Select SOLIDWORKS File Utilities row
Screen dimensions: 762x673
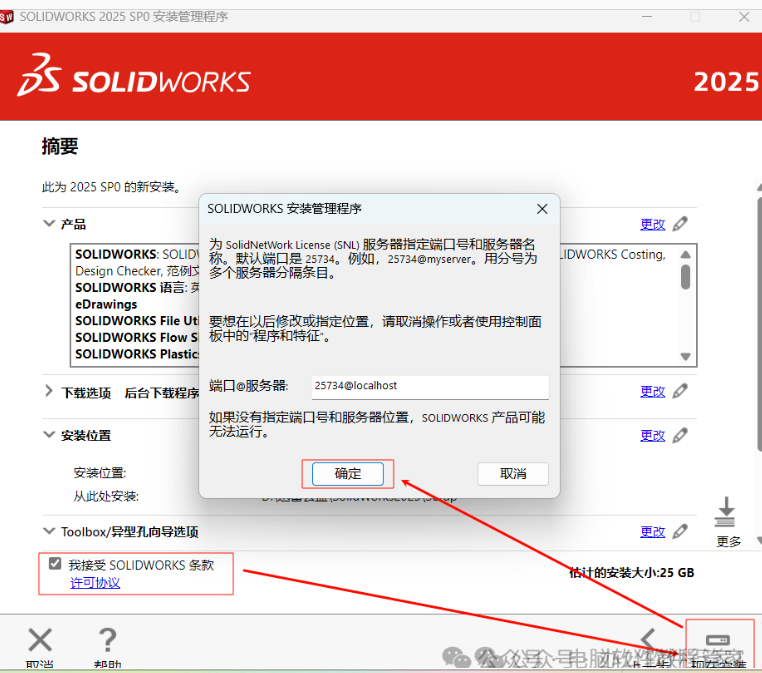(137, 321)
